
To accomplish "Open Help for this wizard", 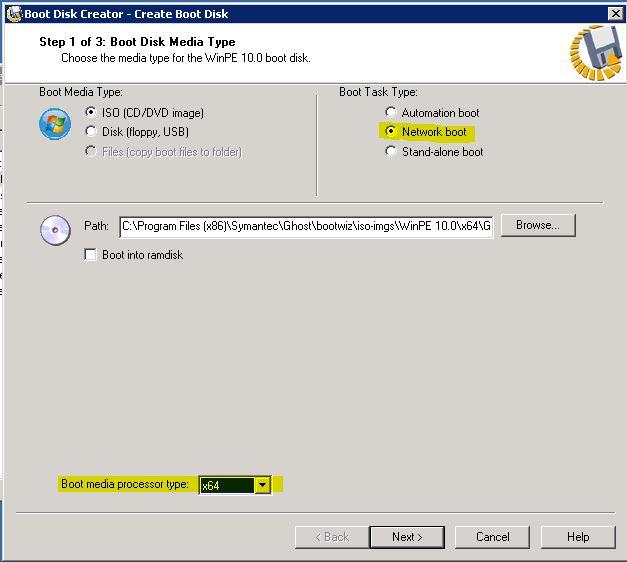I will tap(578, 537).
